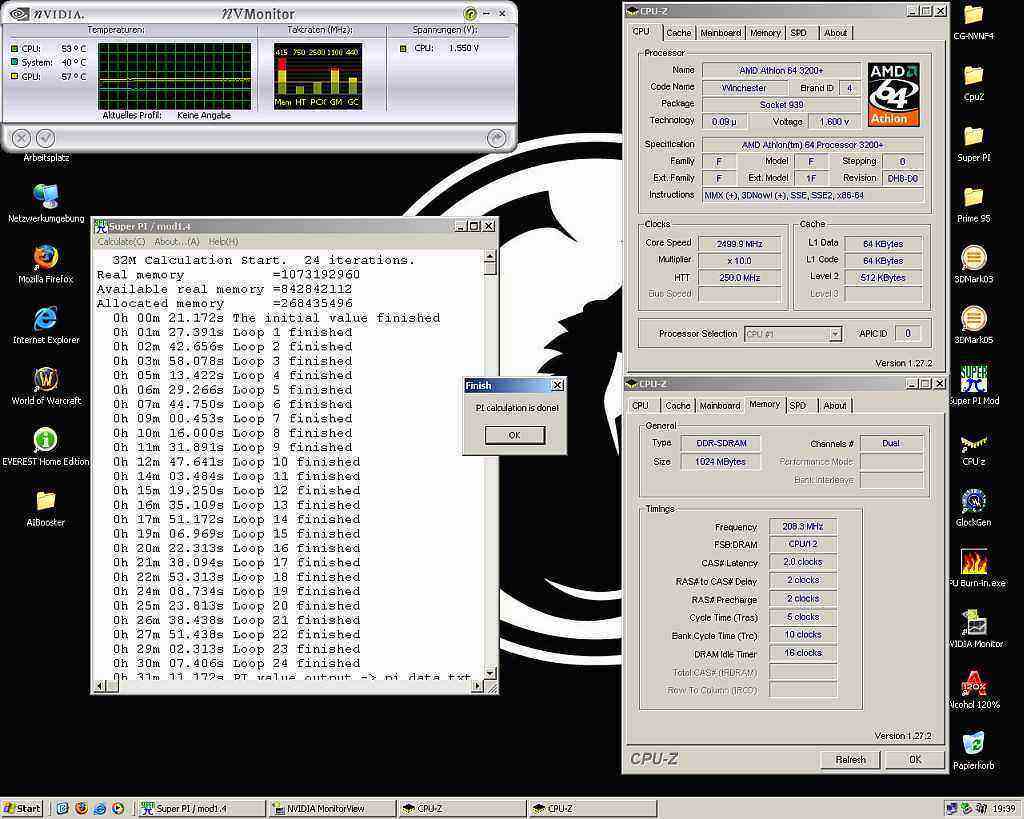Click the temperature history graph in NVMonitor
This screenshot has height=819, width=1024.
(174, 76)
